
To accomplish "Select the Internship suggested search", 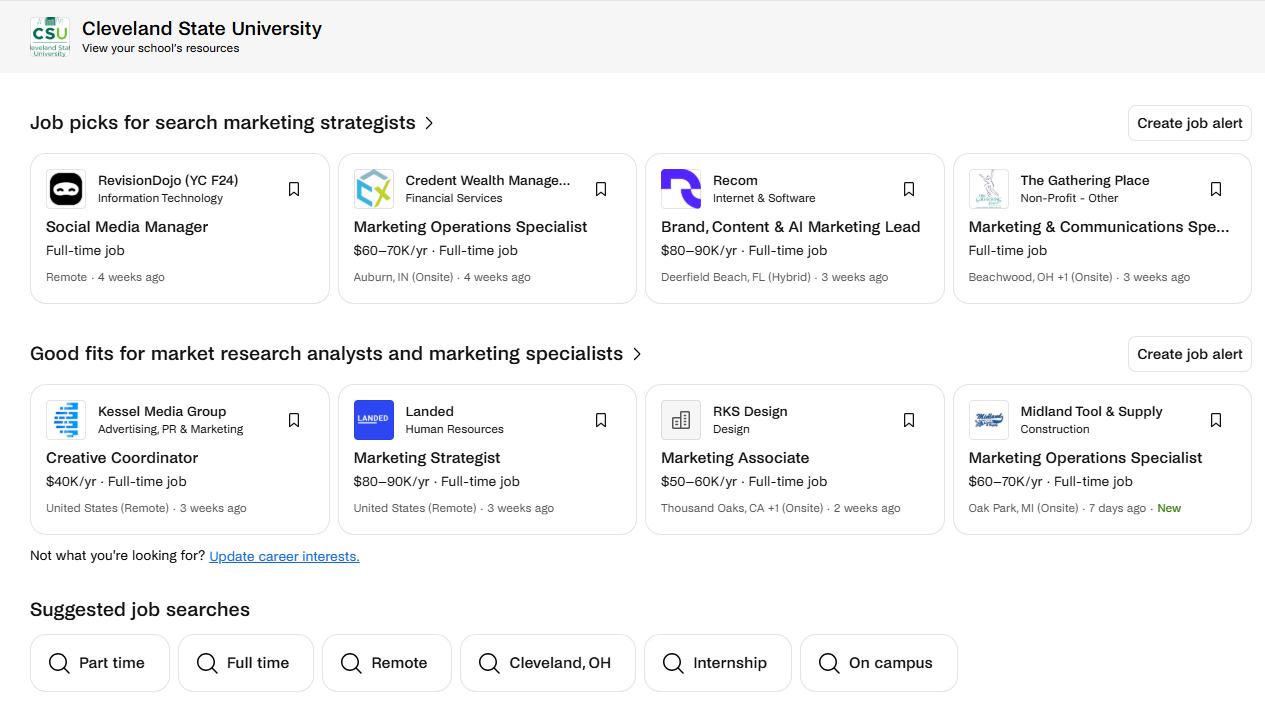I will click(718, 663).
